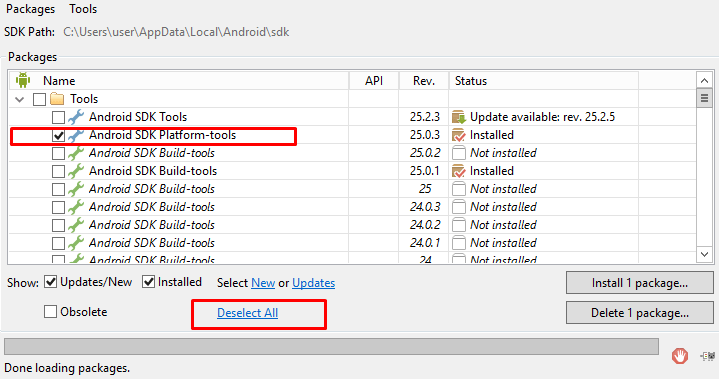The height and width of the screenshot is (379, 719).
Task: Tick the Tools folder checkbox
Action: point(39,99)
